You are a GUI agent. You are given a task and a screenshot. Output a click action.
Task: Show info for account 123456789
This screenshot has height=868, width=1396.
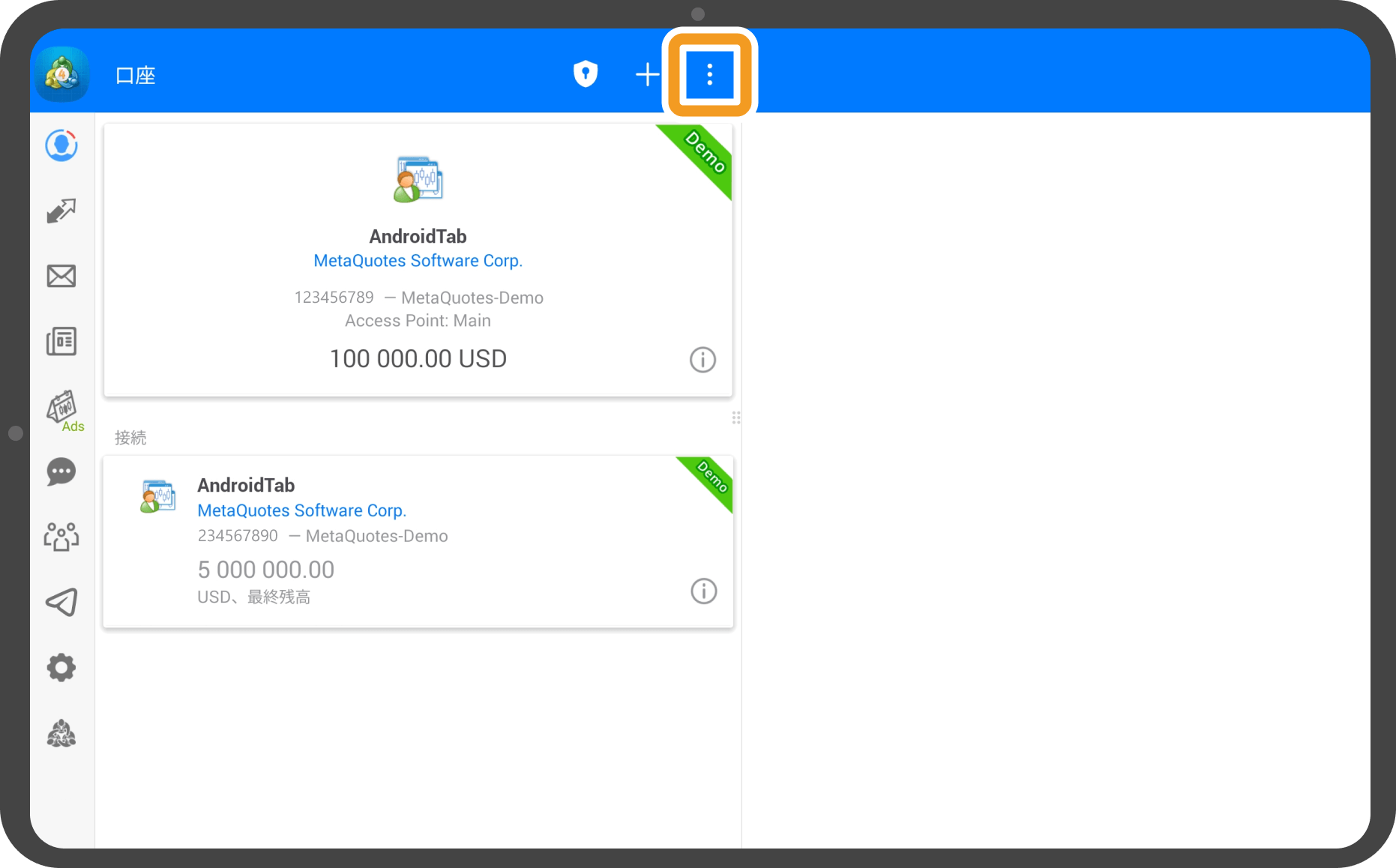click(x=702, y=360)
